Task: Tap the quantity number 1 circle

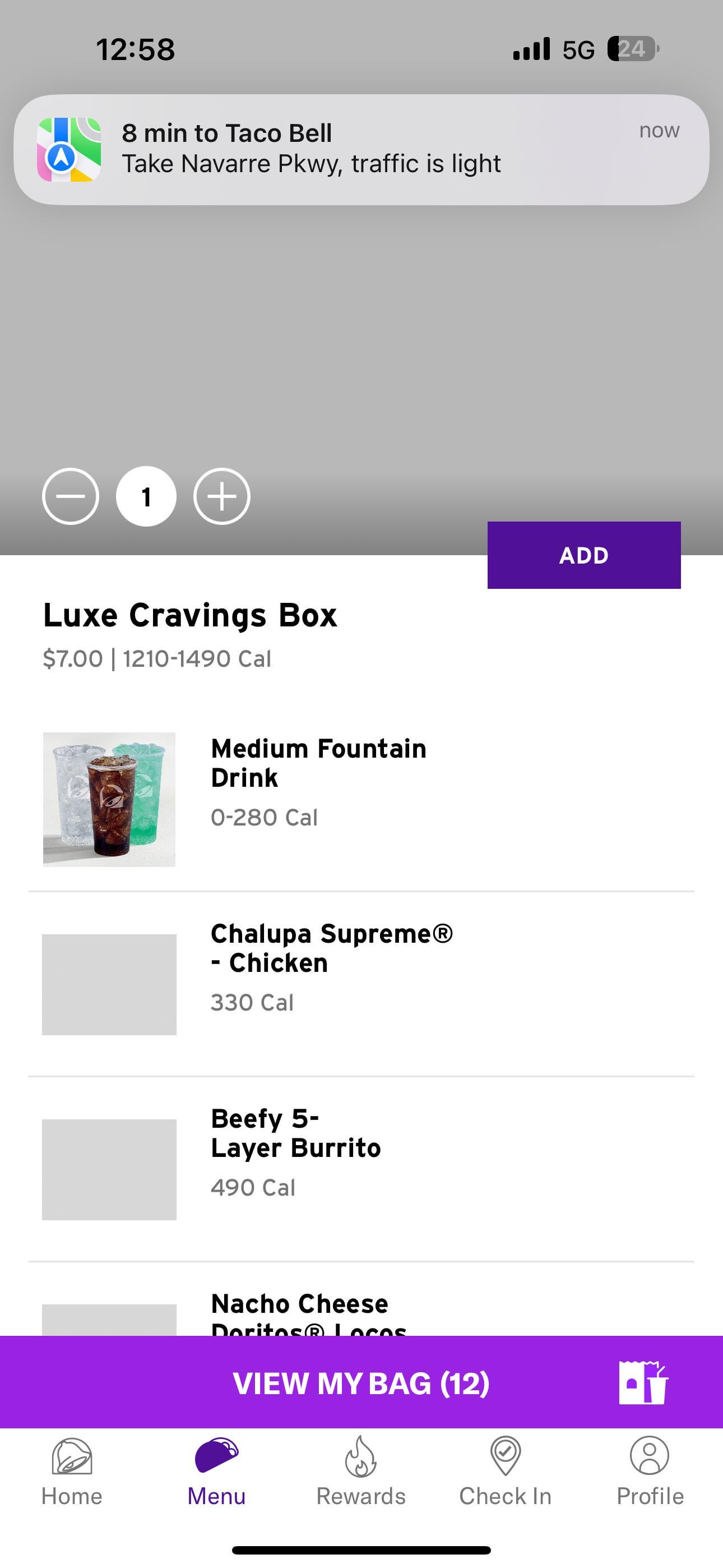Action: [x=146, y=496]
